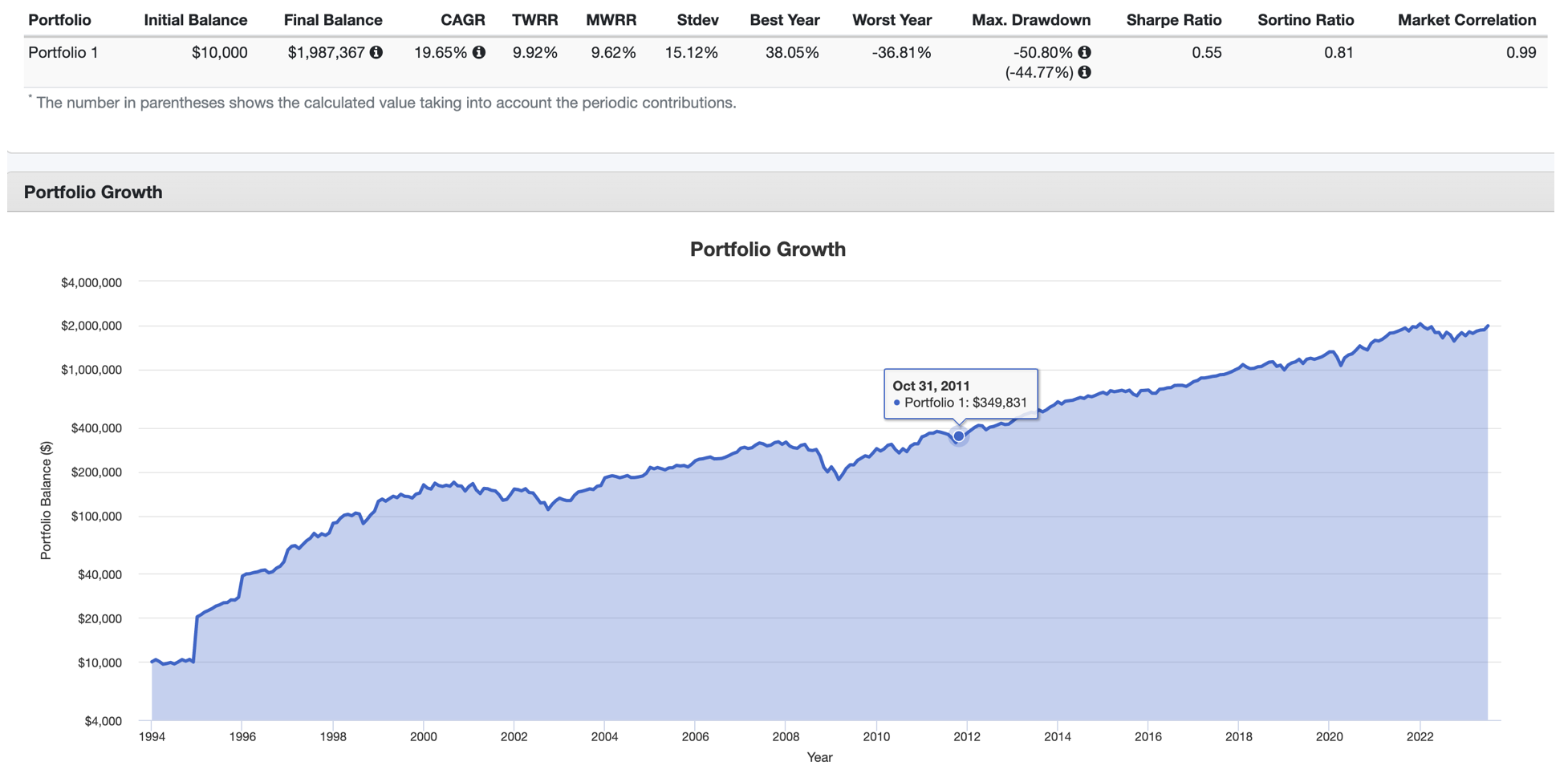1568x770 pixels.
Task: Select the Sharpe Ratio column header
Action: point(1173,20)
